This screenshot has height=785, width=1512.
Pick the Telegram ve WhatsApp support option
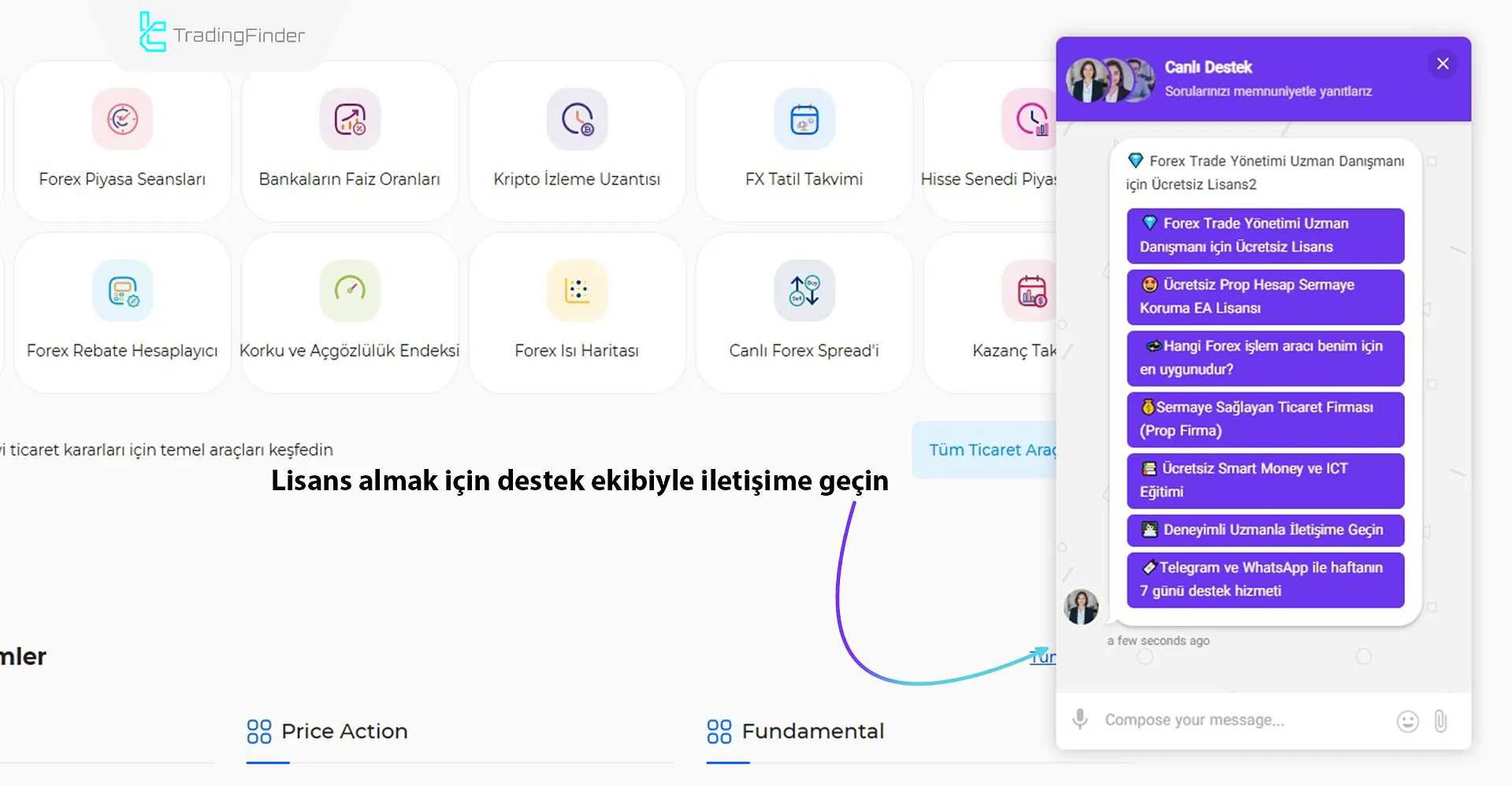coord(1265,579)
